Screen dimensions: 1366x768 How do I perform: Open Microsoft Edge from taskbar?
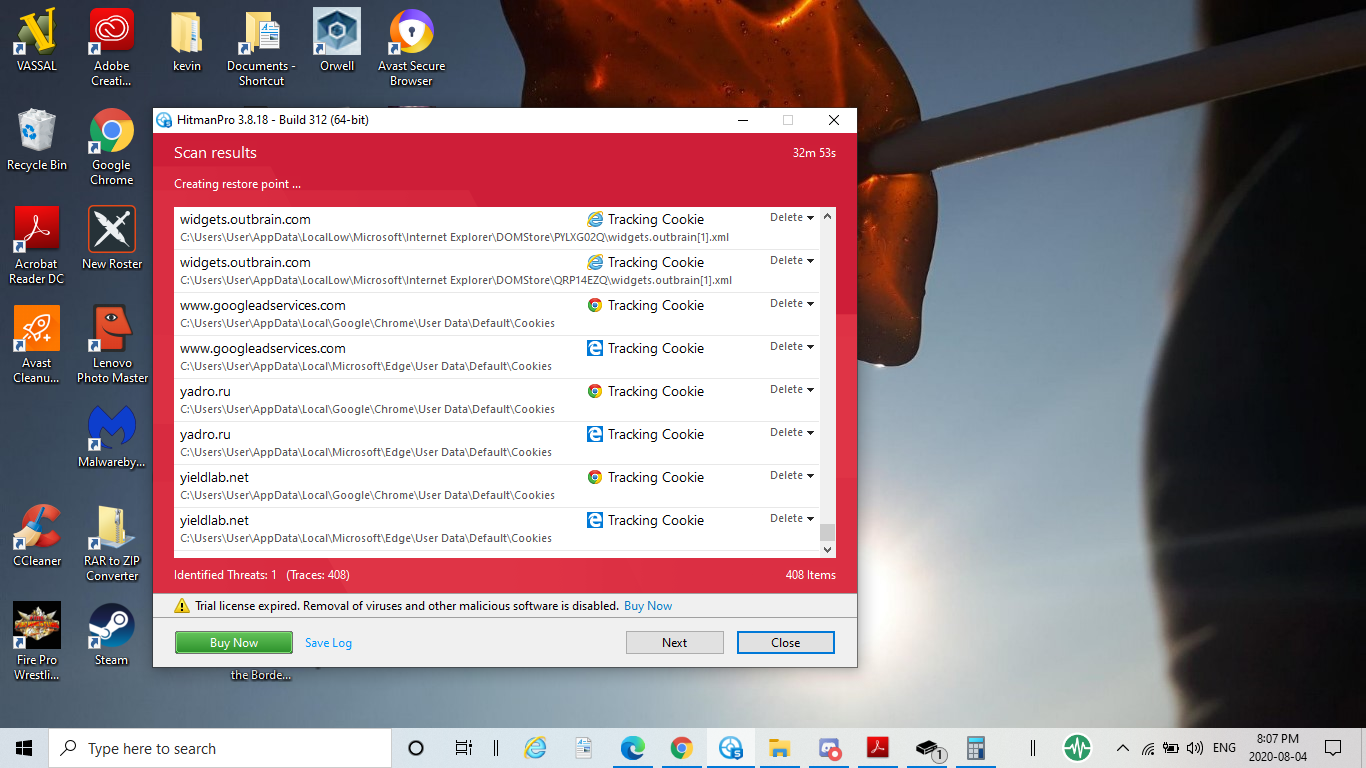coord(632,748)
